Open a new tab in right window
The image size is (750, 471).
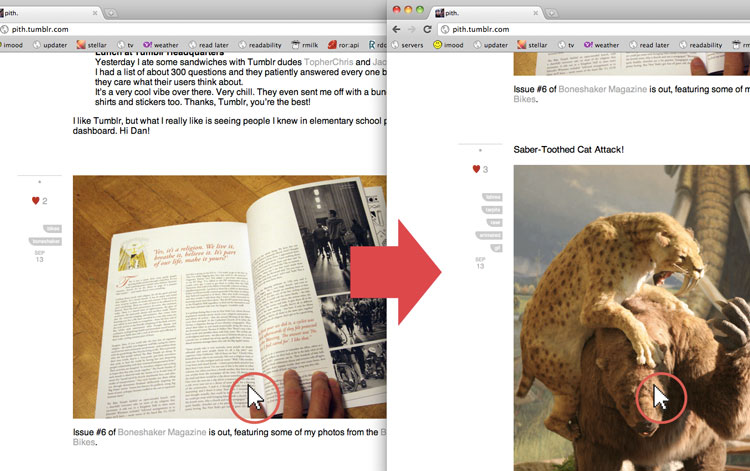coord(551,13)
